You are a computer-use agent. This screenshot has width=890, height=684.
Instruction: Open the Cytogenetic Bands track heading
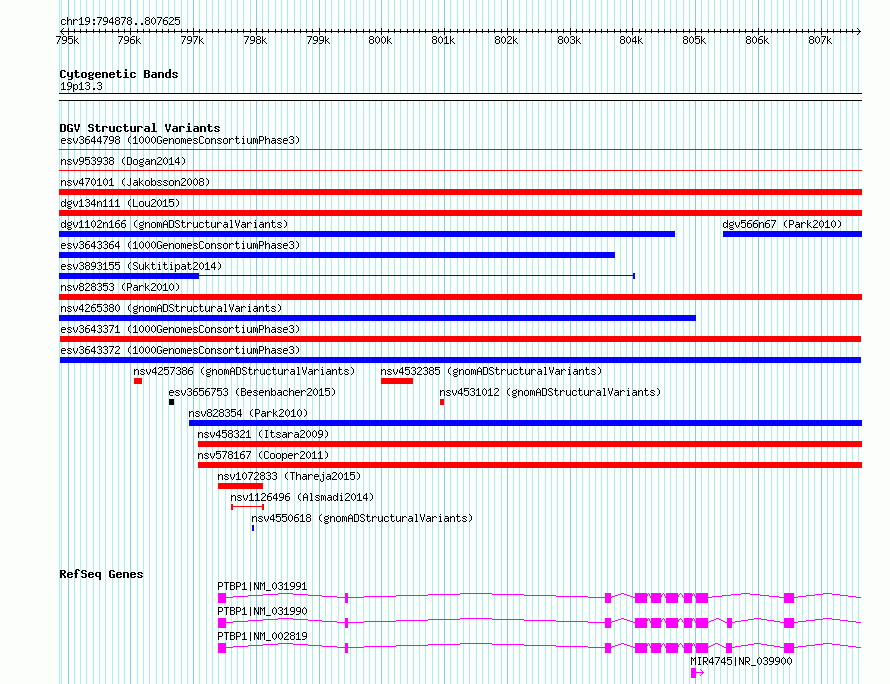tap(119, 74)
